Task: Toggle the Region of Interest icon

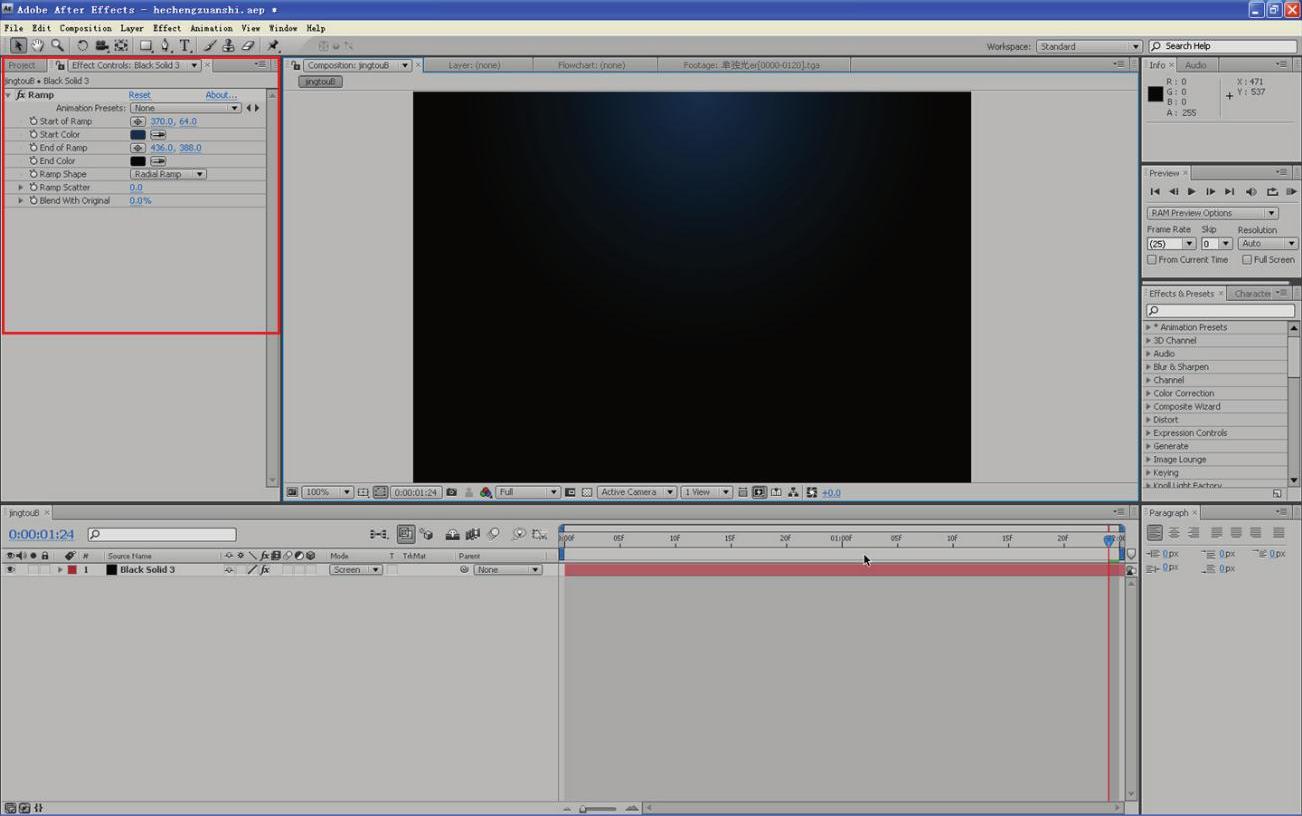Action: click(570, 492)
